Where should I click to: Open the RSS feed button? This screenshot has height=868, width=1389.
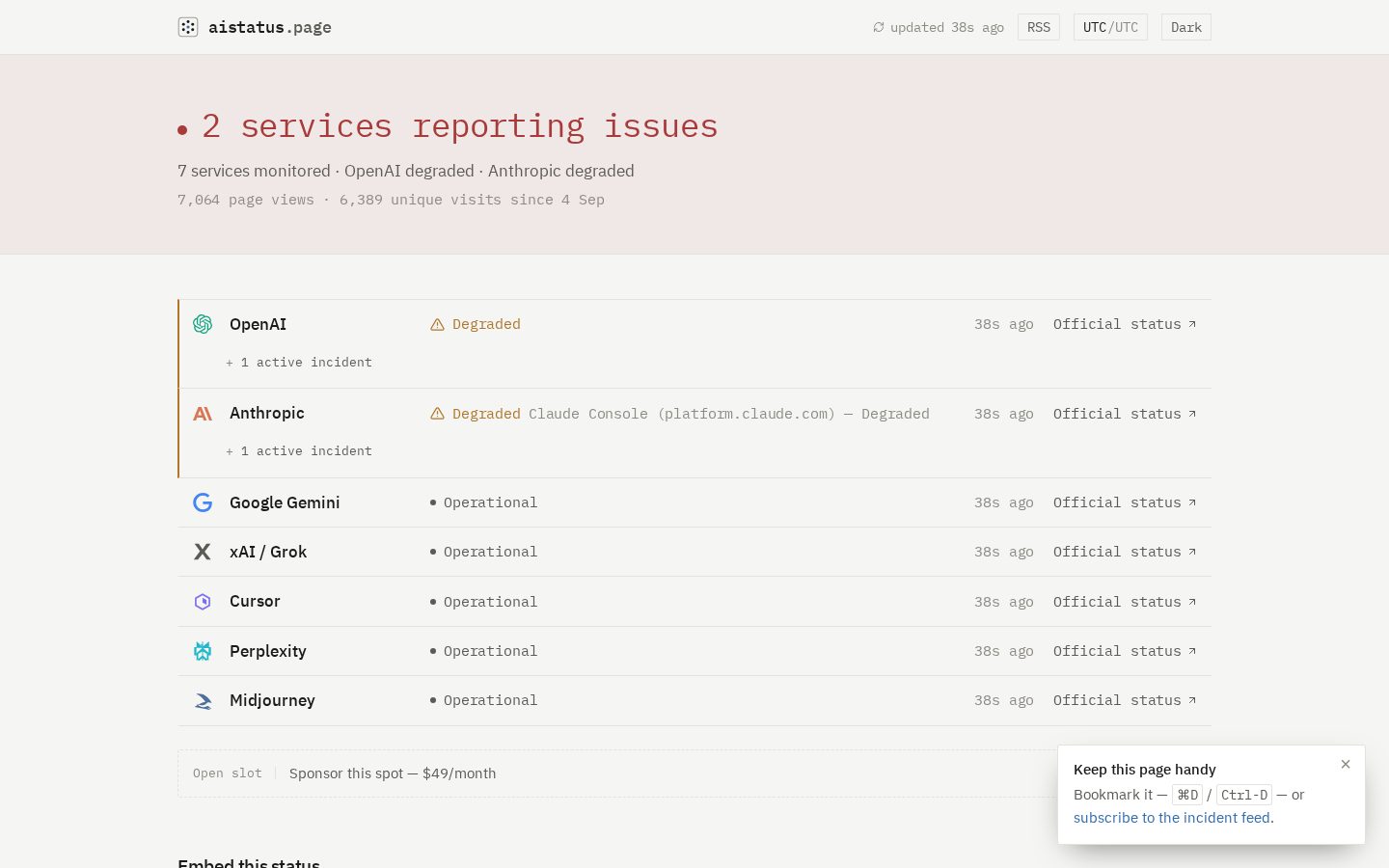[1039, 27]
